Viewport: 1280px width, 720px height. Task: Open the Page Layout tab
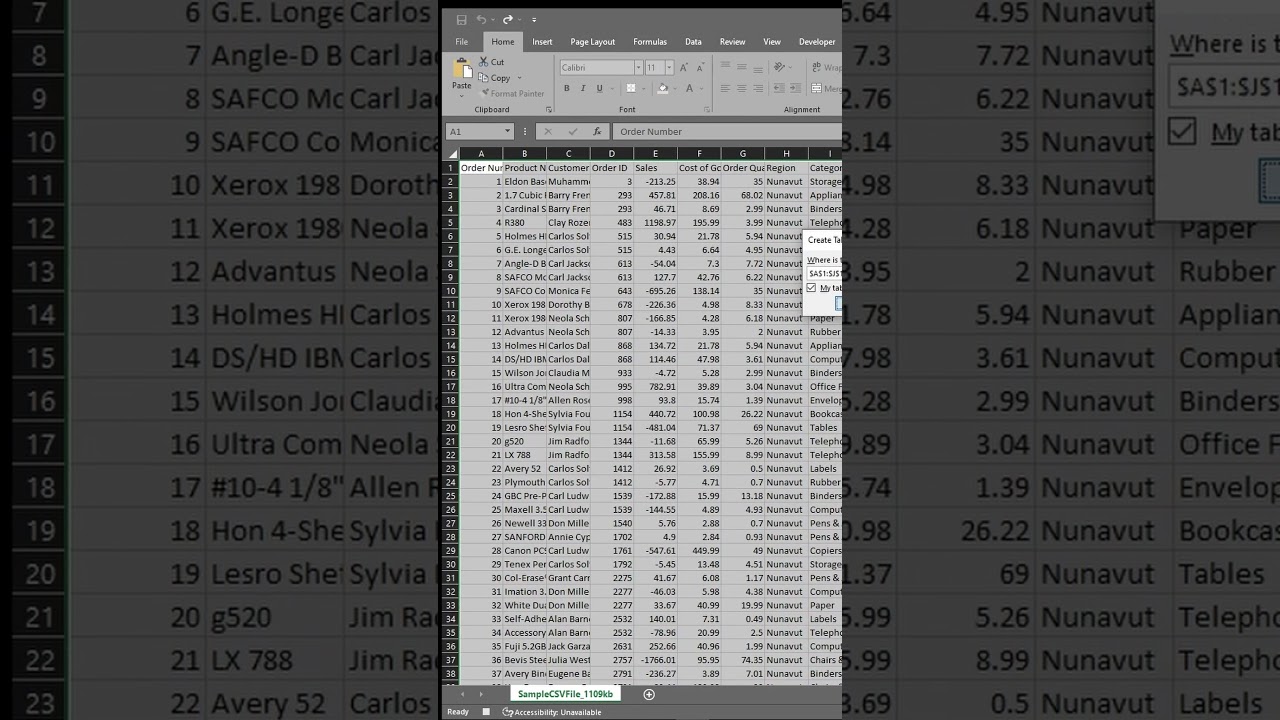[x=593, y=42]
